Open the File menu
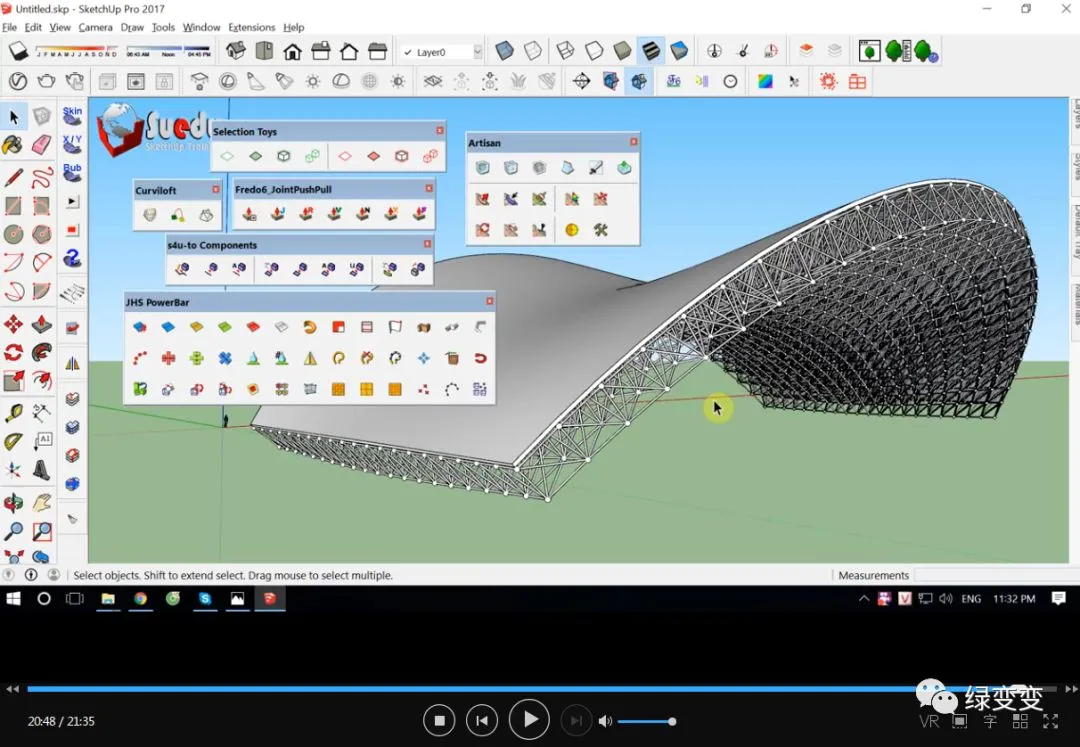This screenshot has height=747, width=1080. [x=10, y=27]
